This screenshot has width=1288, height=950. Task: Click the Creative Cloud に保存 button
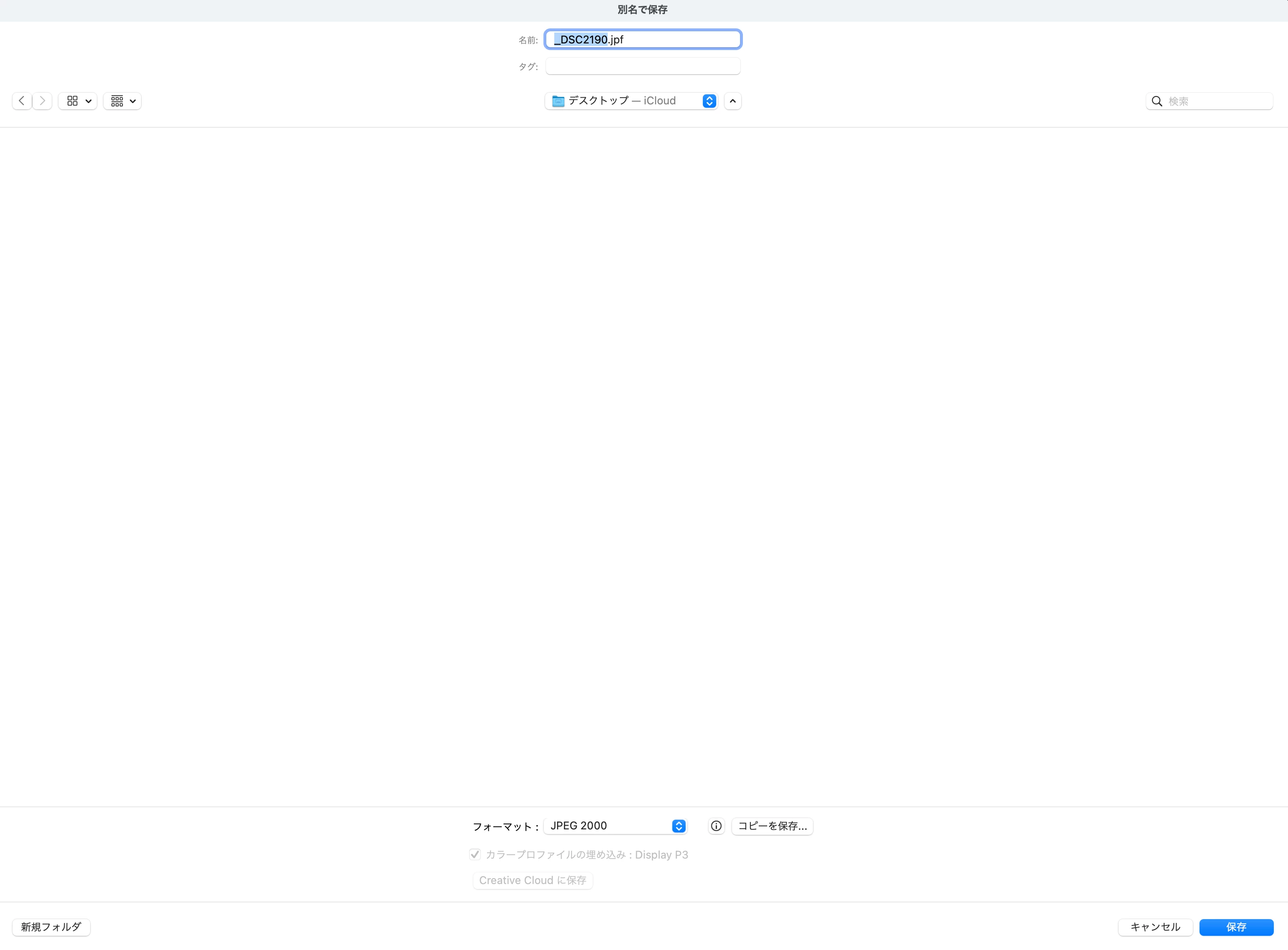coord(533,880)
